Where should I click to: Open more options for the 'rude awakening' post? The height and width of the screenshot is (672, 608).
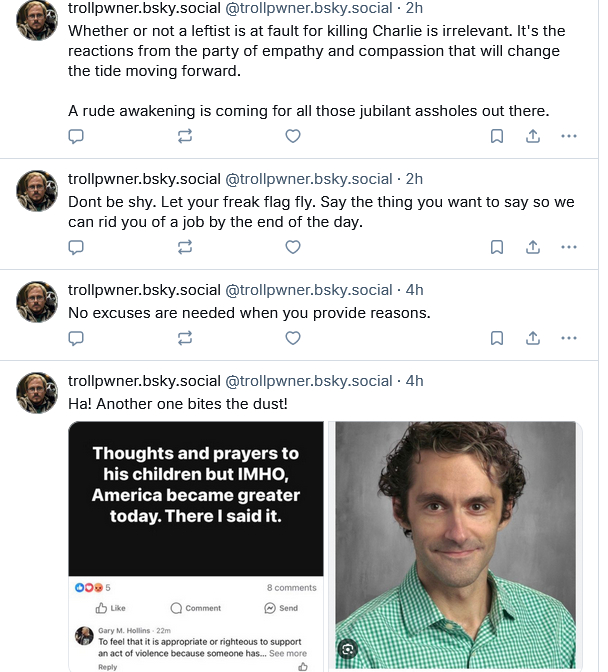pyautogui.click(x=569, y=136)
